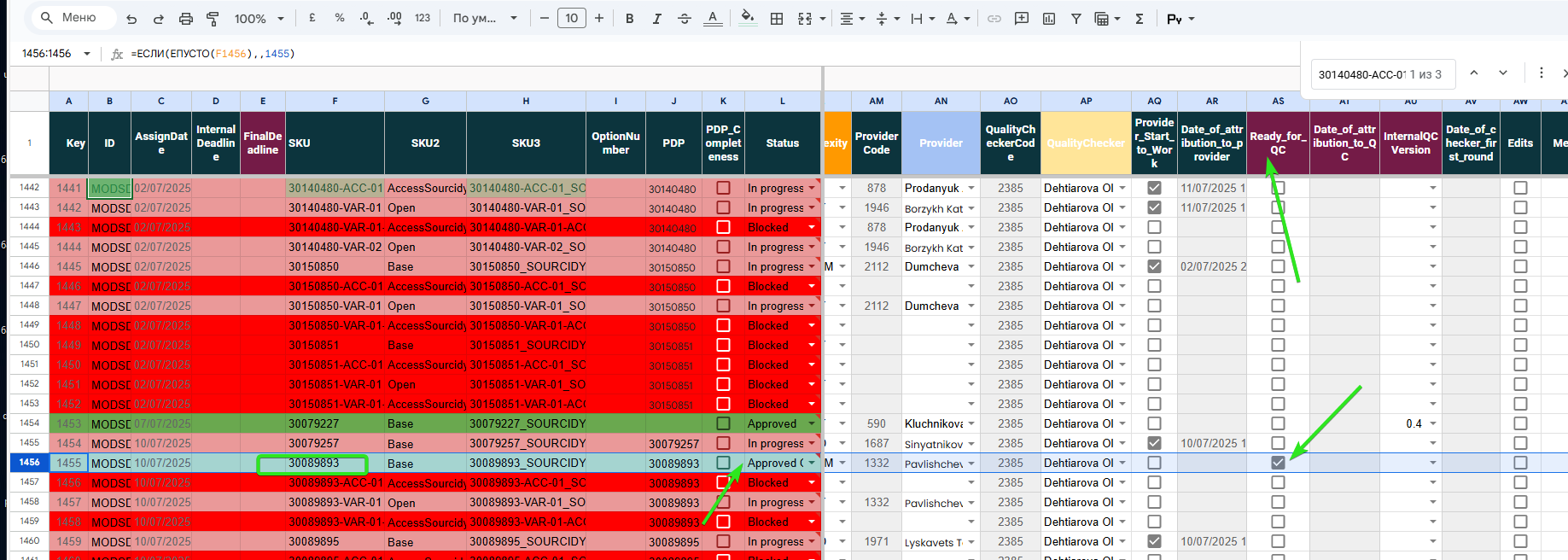
Task: Go to next search result
Action: [x=1503, y=73]
